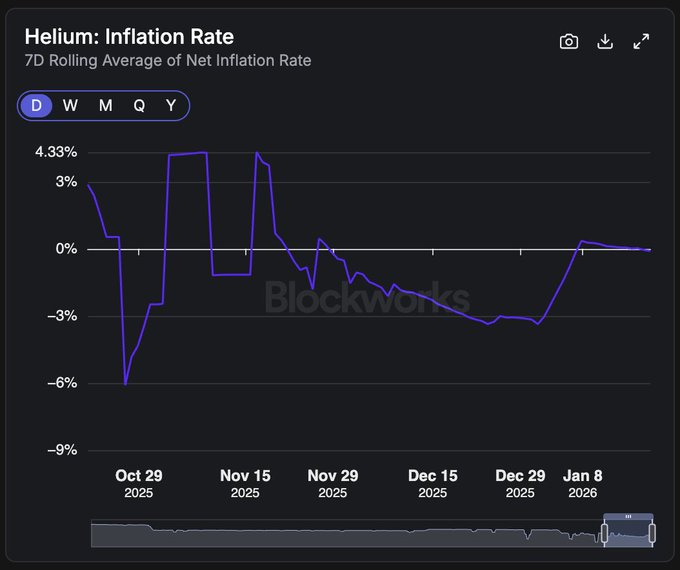Click the Jan 8 2026 axis label
The height and width of the screenshot is (570, 680).
(582, 484)
